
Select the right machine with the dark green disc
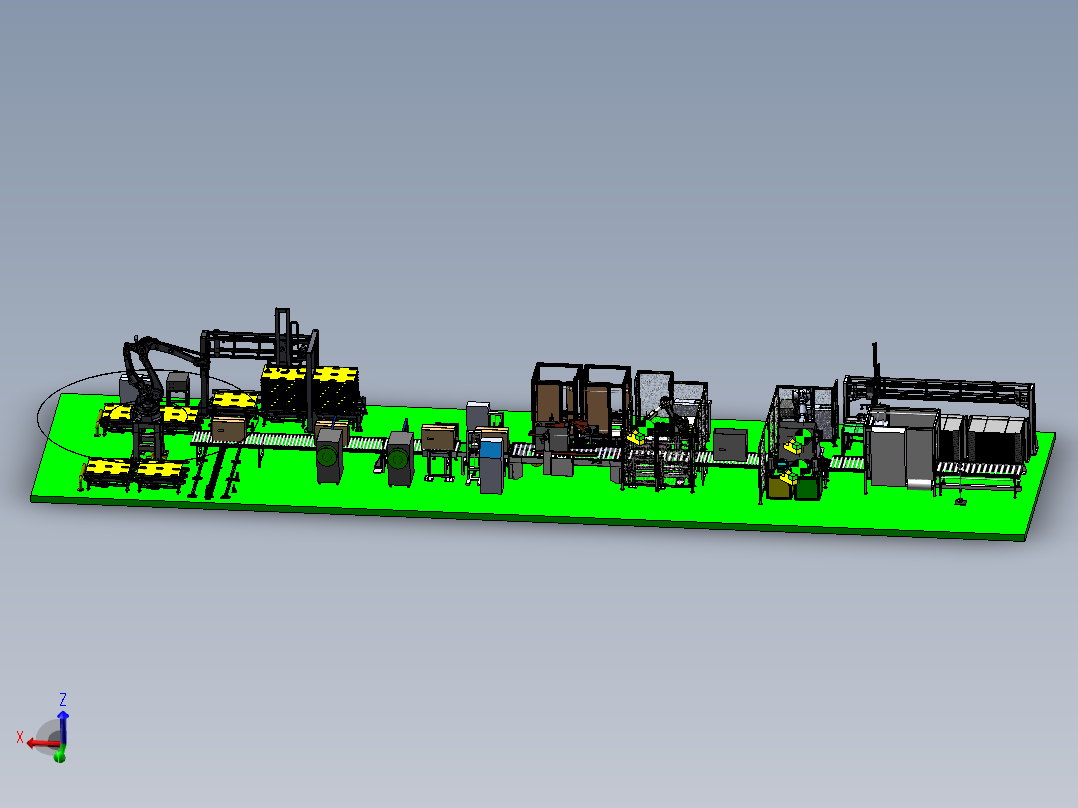(x=400, y=459)
